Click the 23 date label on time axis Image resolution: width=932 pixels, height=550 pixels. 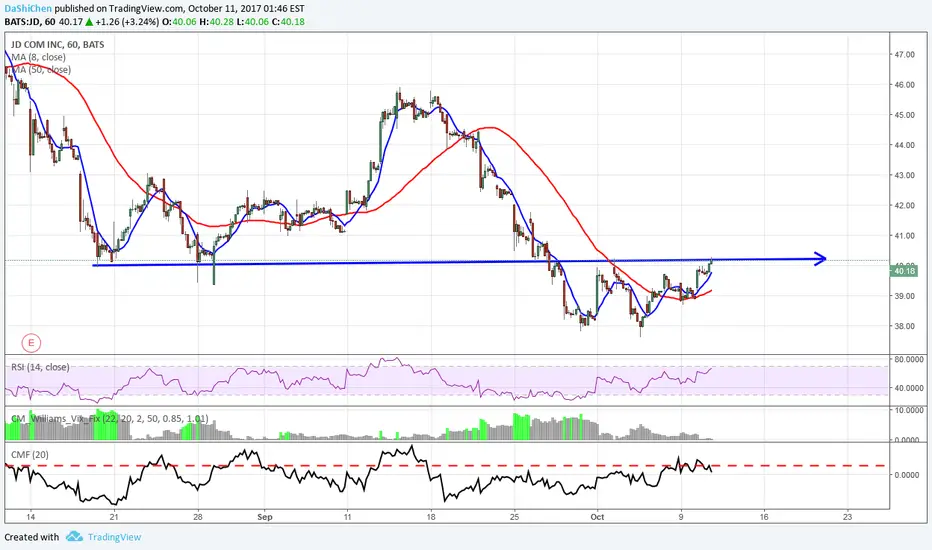click(848, 517)
